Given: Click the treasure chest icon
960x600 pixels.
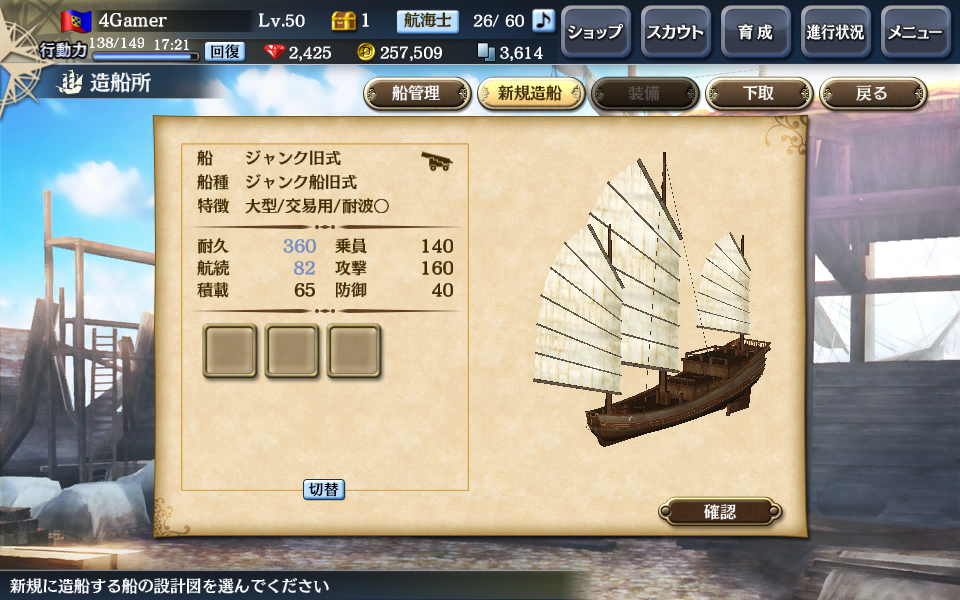Looking at the screenshot, I should tap(343, 21).
